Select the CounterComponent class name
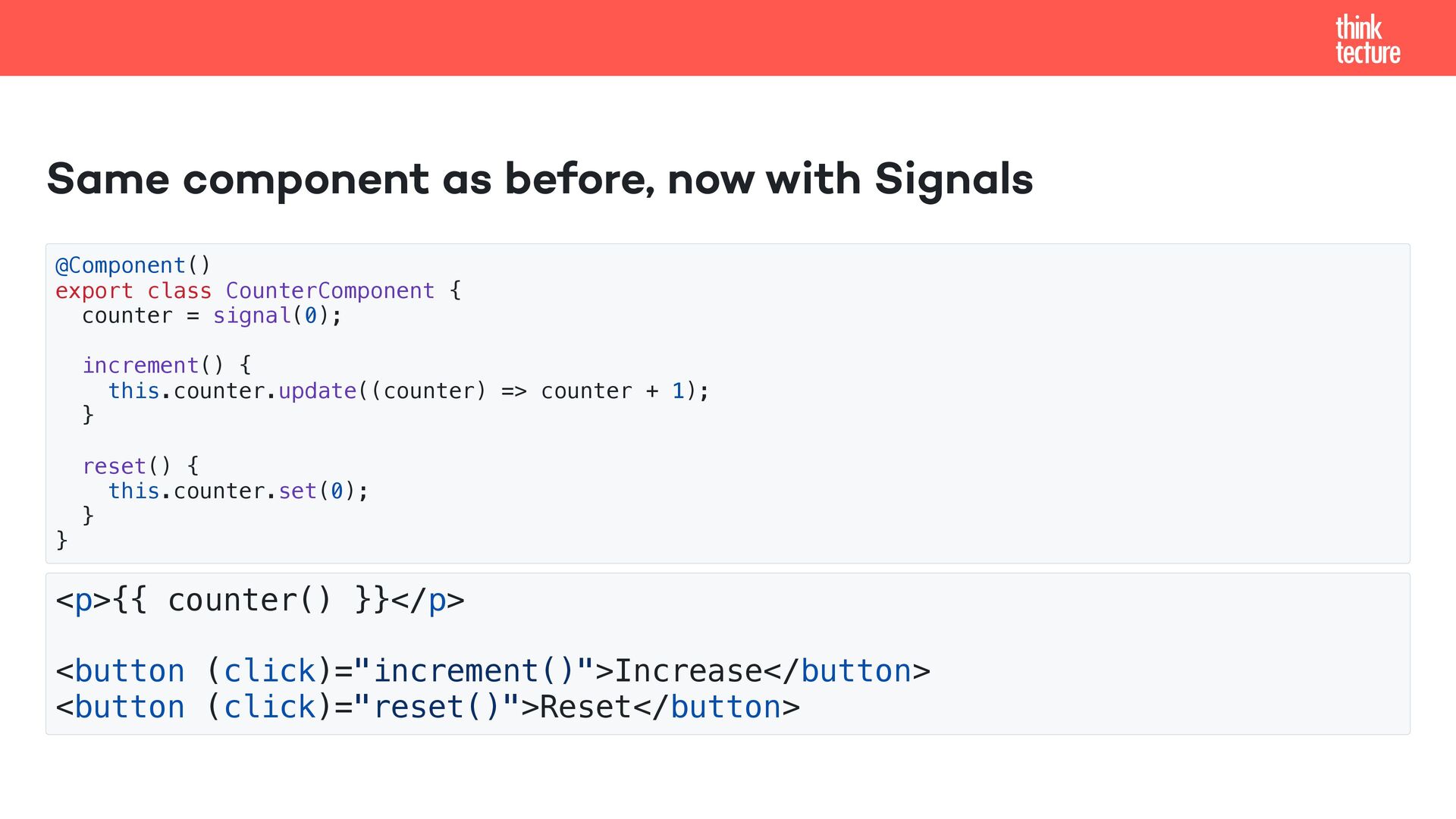The image size is (1456, 819). 330,290
